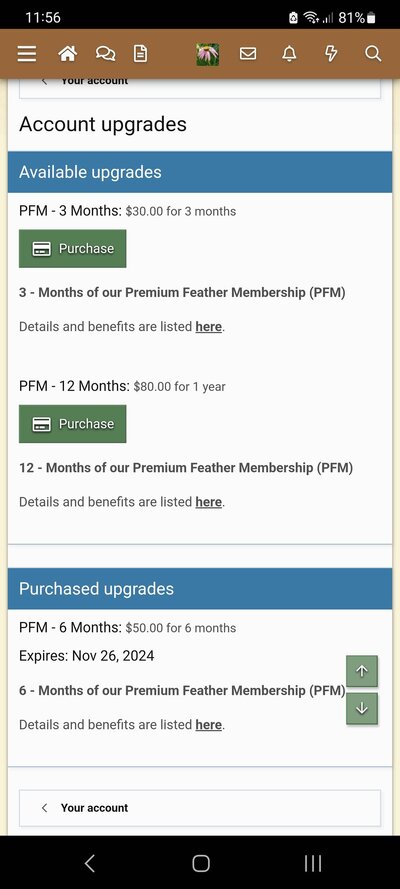This screenshot has width=400, height=889.
Task: Tap the Android back navigation button
Action: (x=90, y=863)
